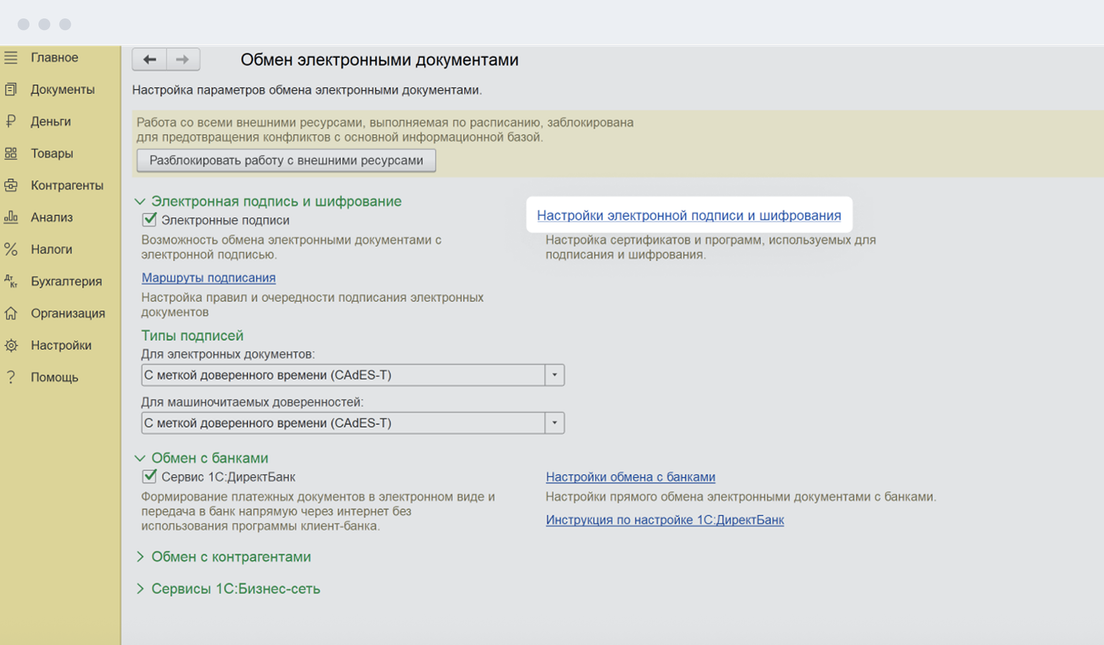The width and height of the screenshot is (1104, 645).
Task: Open the signature type dropdown for электронных документов
Action: [554, 375]
